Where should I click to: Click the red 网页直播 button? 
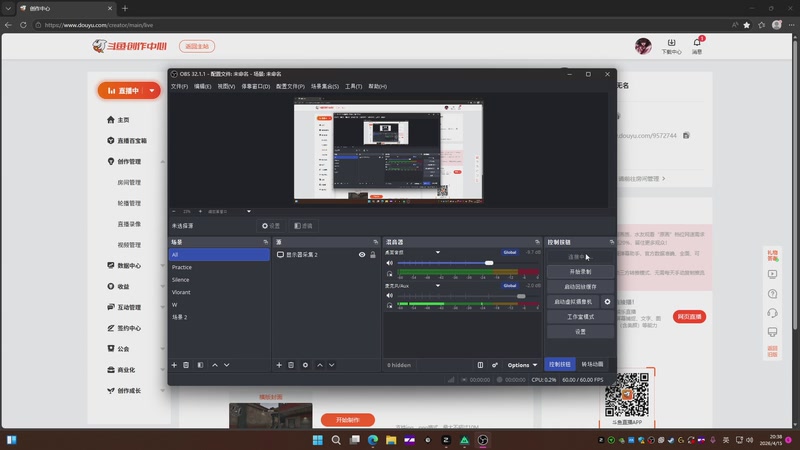point(689,317)
